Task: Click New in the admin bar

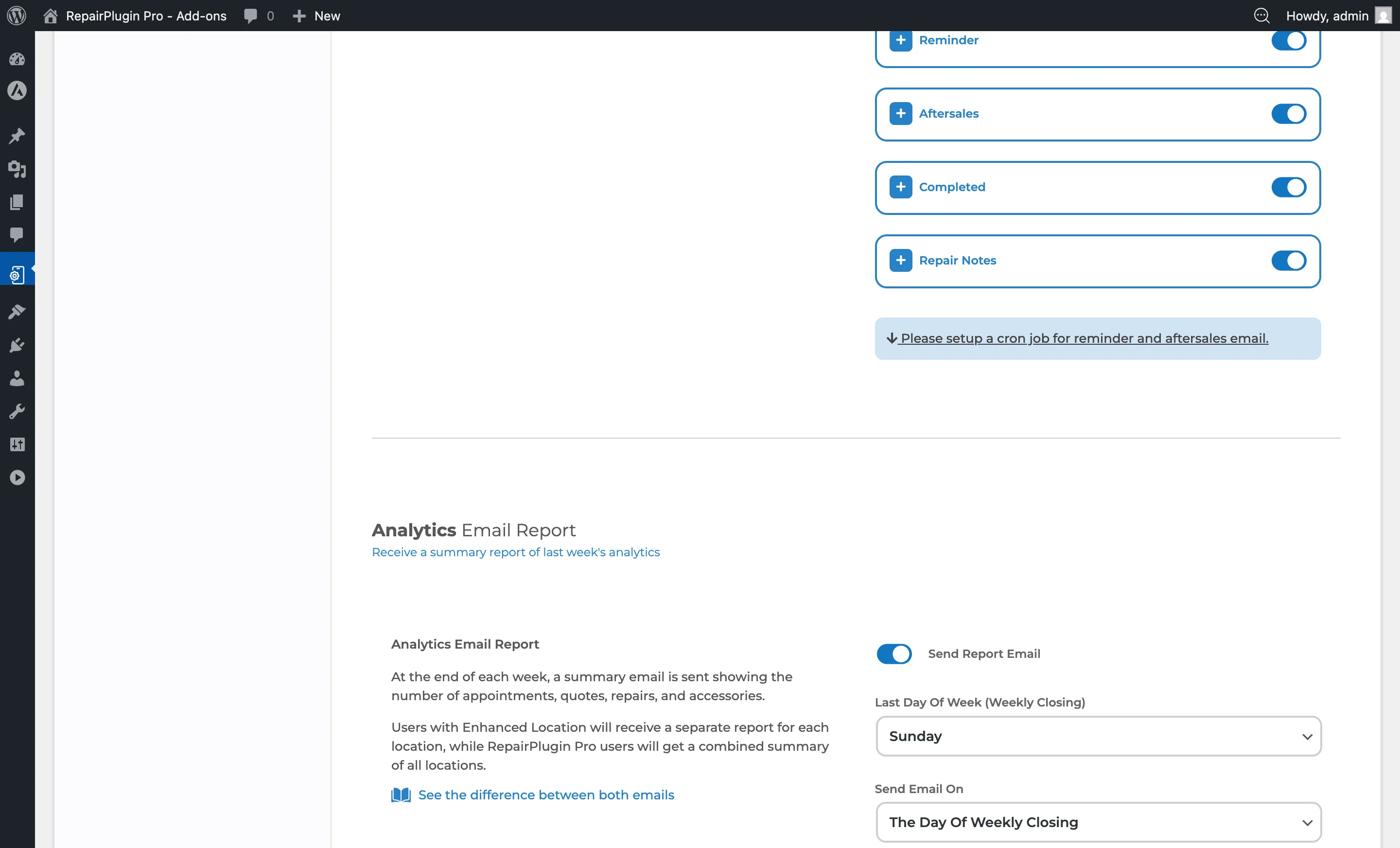Action: coord(316,16)
